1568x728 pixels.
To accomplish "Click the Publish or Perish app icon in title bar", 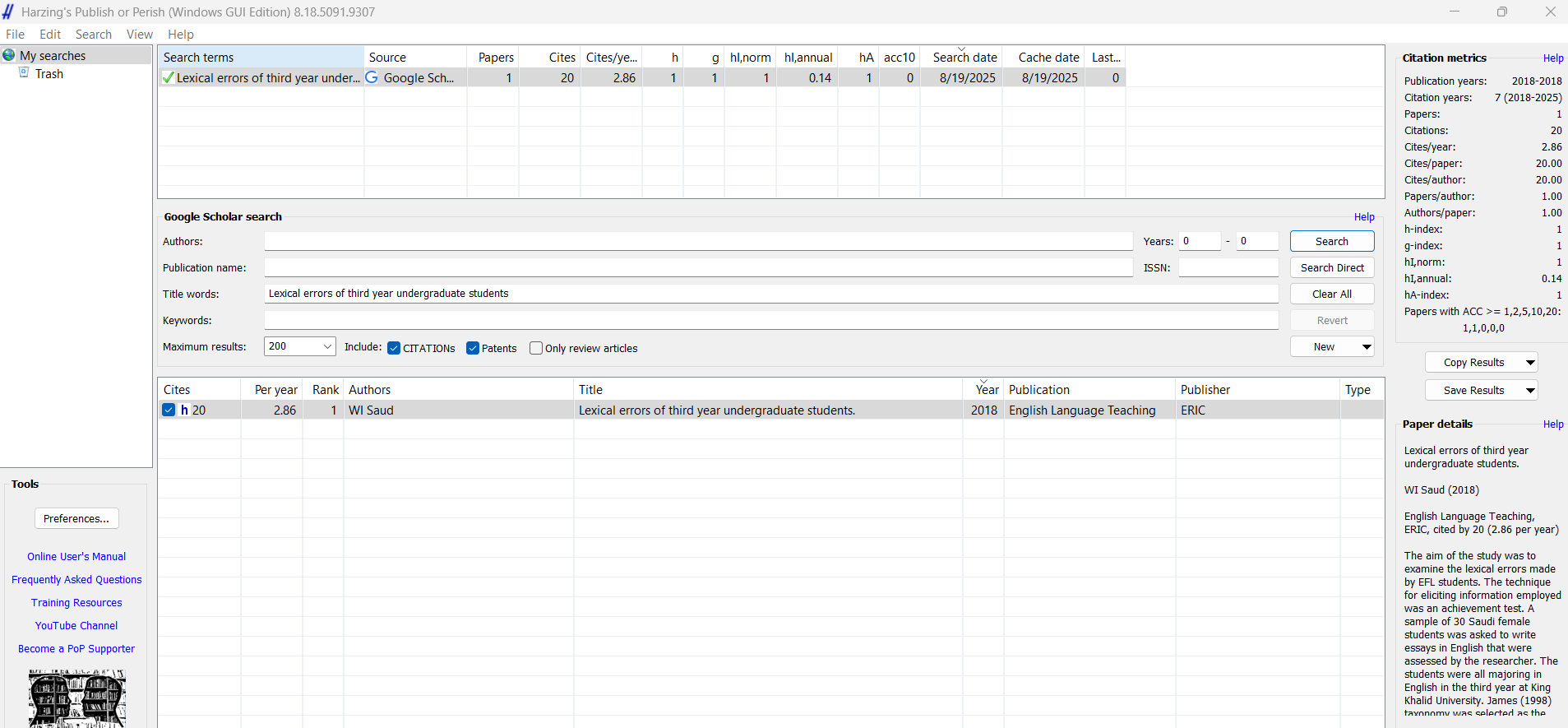I will (8, 12).
